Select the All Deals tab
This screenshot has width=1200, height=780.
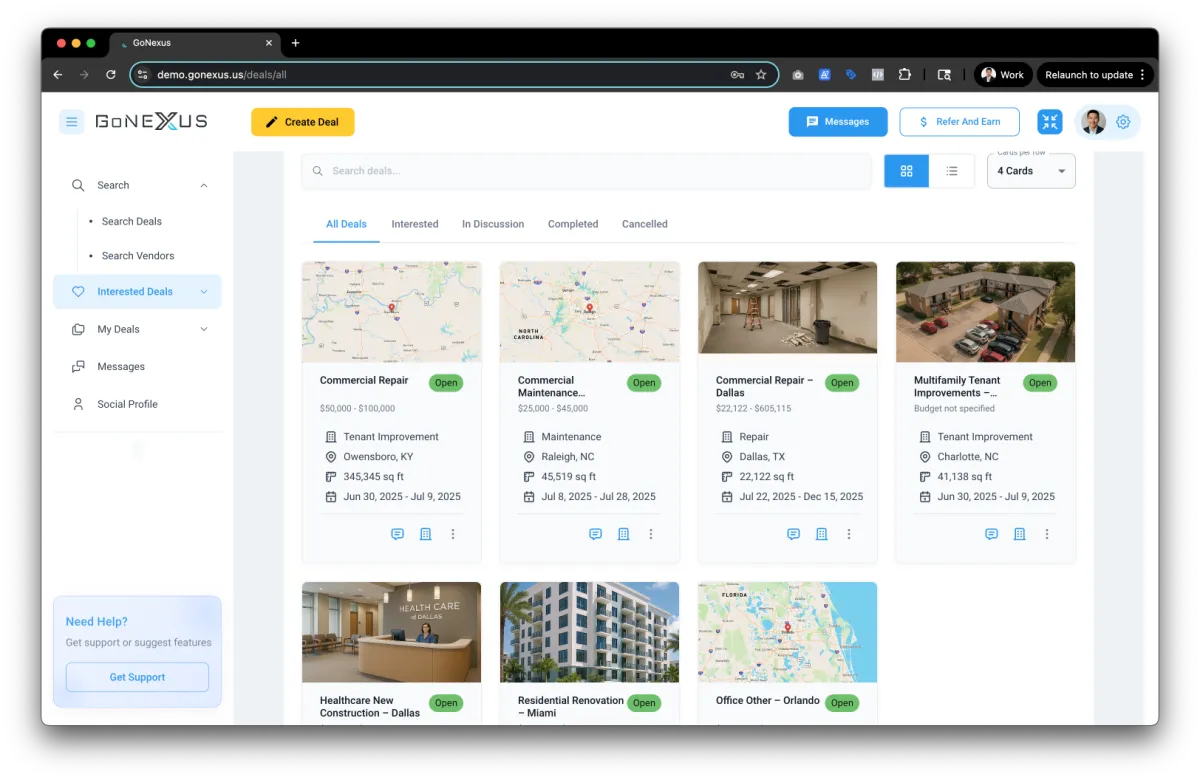tap(346, 224)
